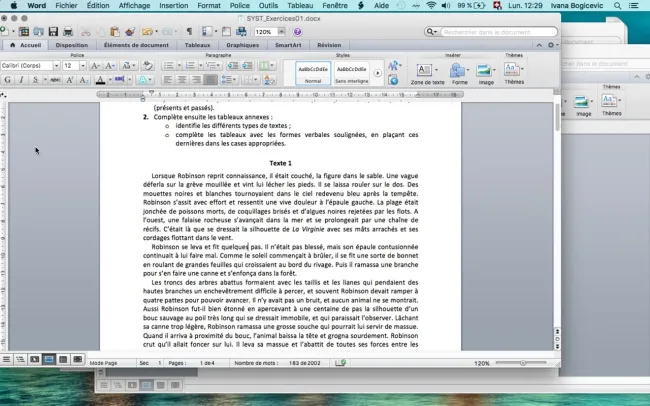Image resolution: width=650 pixels, height=406 pixels.
Task: Open the Media Browser icon
Action: [241, 32]
